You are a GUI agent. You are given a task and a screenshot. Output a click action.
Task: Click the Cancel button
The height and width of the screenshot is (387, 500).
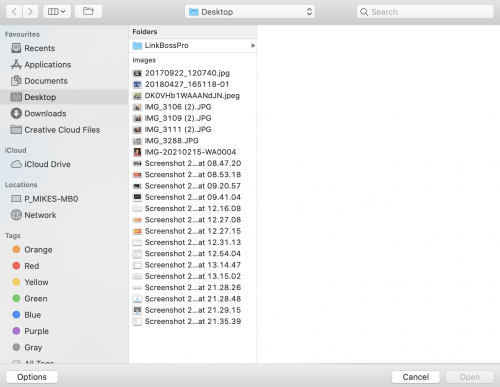[416, 377]
